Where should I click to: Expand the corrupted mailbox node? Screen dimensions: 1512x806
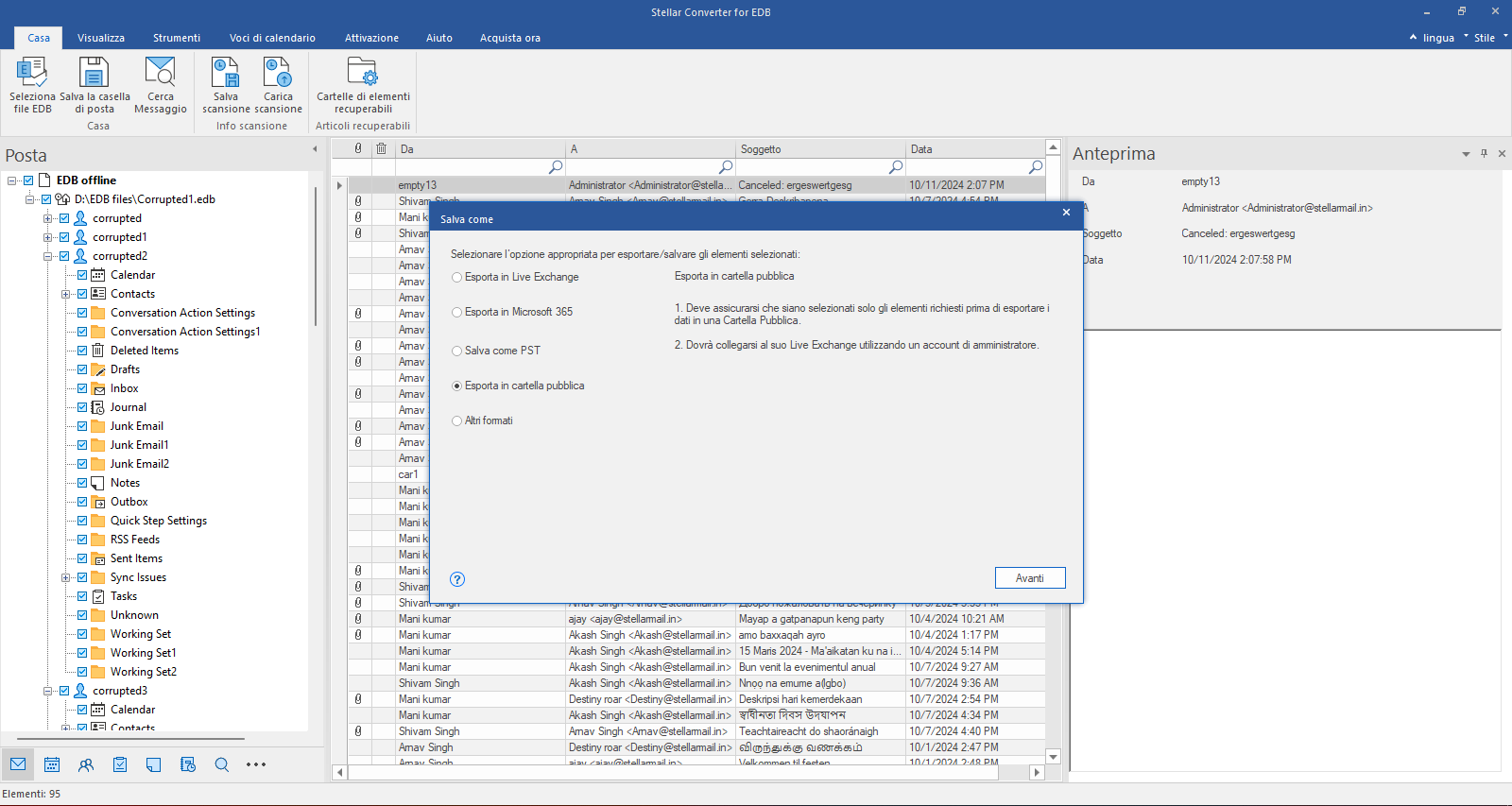click(47, 218)
